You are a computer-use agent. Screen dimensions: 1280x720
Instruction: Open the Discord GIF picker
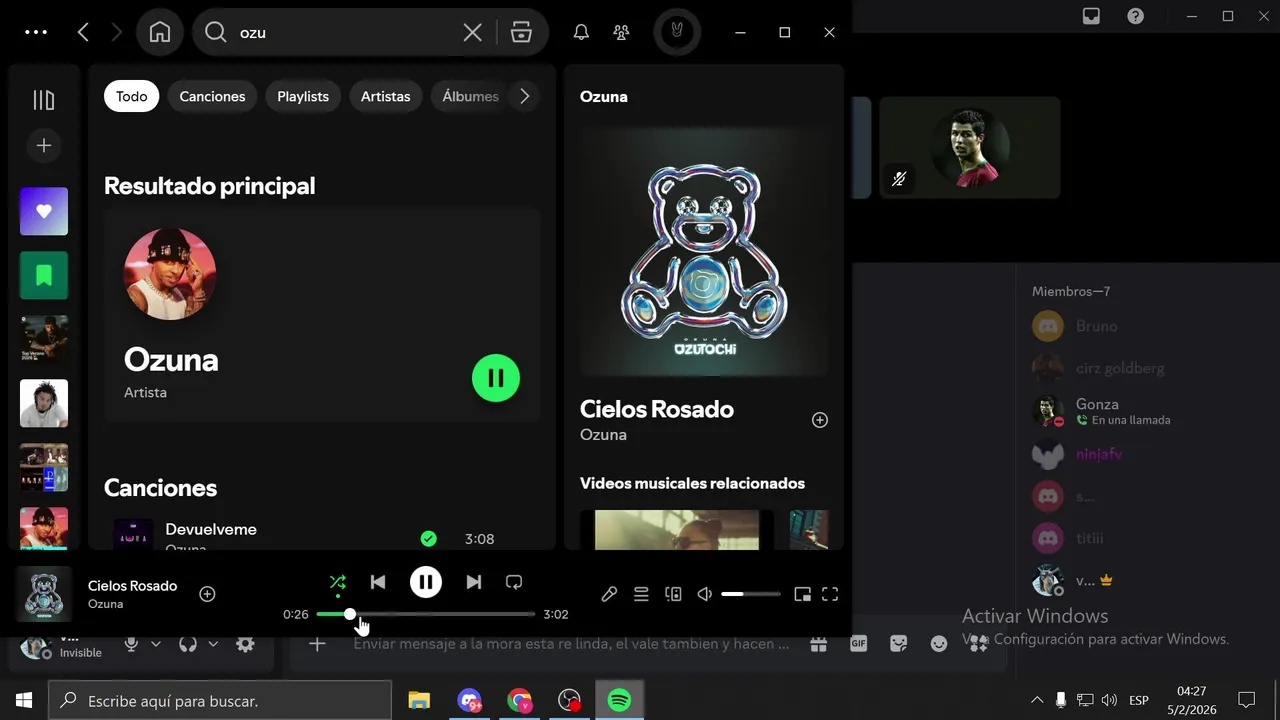(x=858, y=645)
